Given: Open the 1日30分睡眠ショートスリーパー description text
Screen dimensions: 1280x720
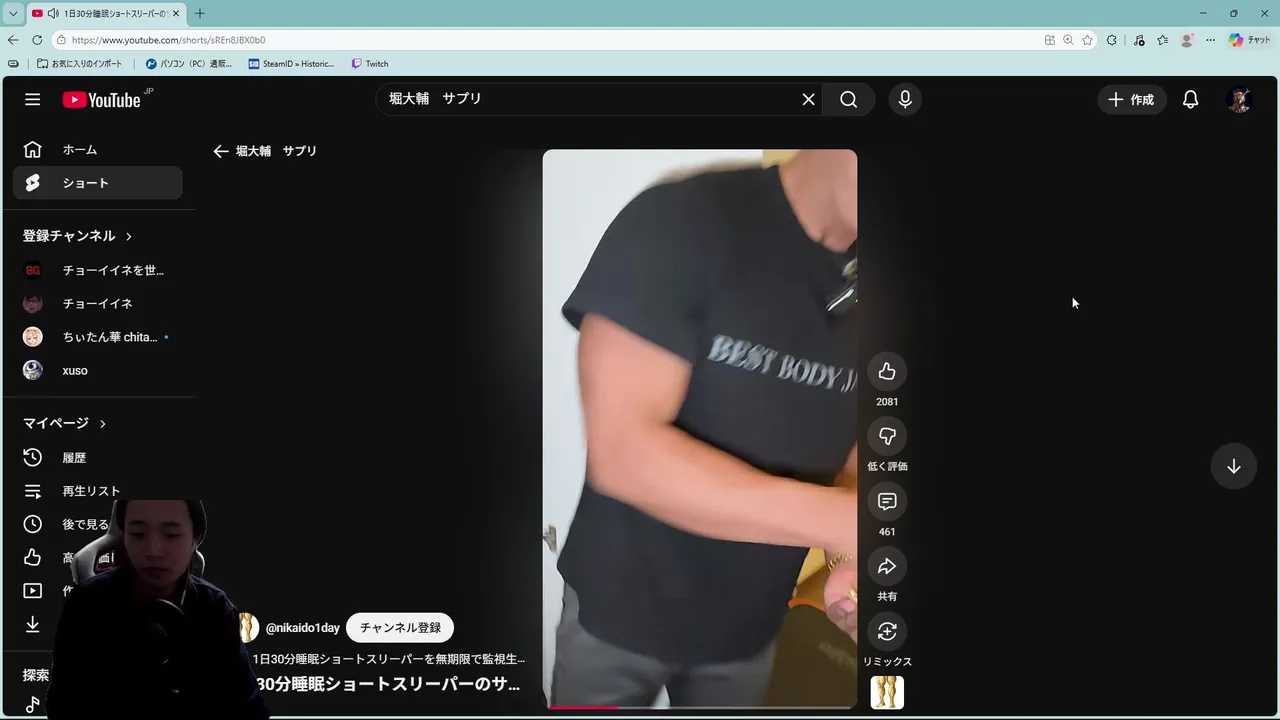Looking at the screenshot, I should coord(389,659).
